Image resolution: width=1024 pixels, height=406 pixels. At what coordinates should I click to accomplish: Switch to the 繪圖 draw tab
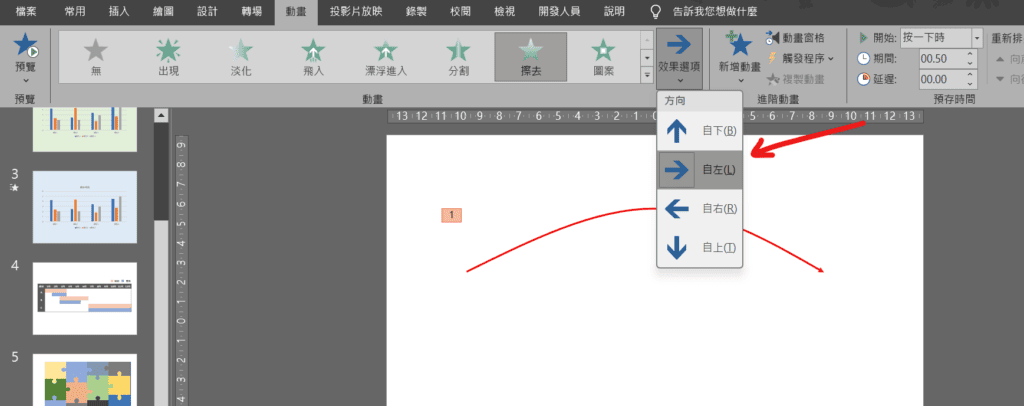coord(163,12)
